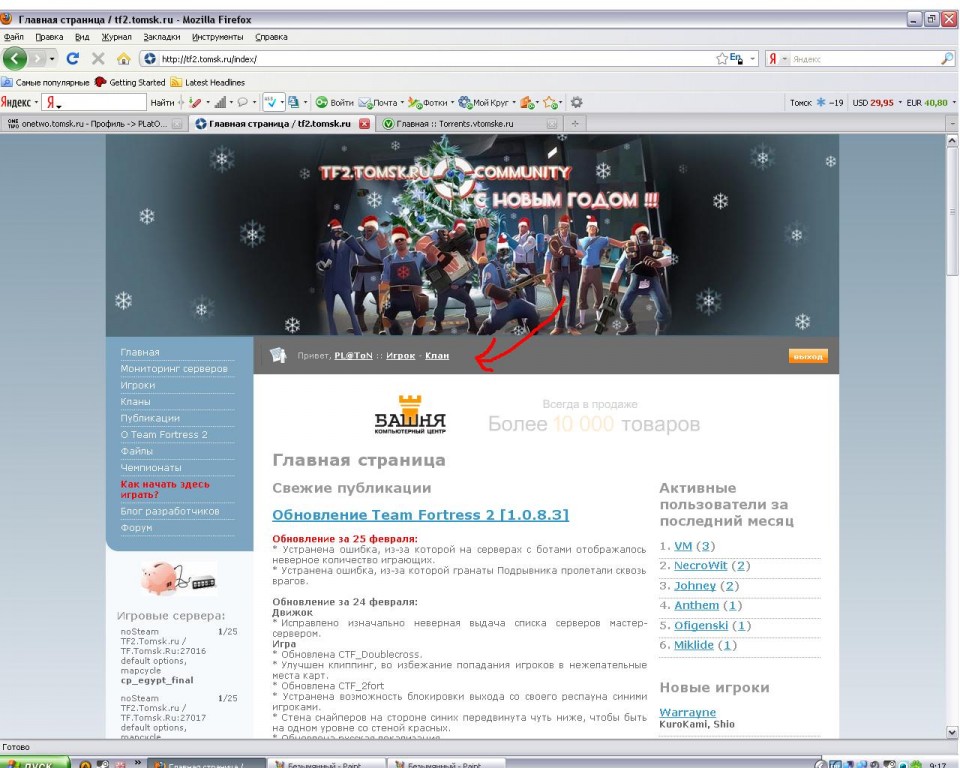Open the Кланы sidebar link
The image size is (960, 768).
135,402
